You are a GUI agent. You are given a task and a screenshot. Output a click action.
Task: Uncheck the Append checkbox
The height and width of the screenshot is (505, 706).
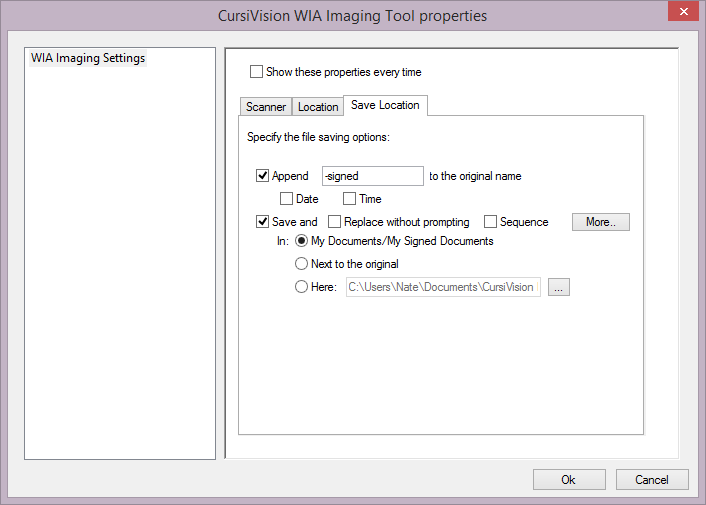[x=263, y=176]
